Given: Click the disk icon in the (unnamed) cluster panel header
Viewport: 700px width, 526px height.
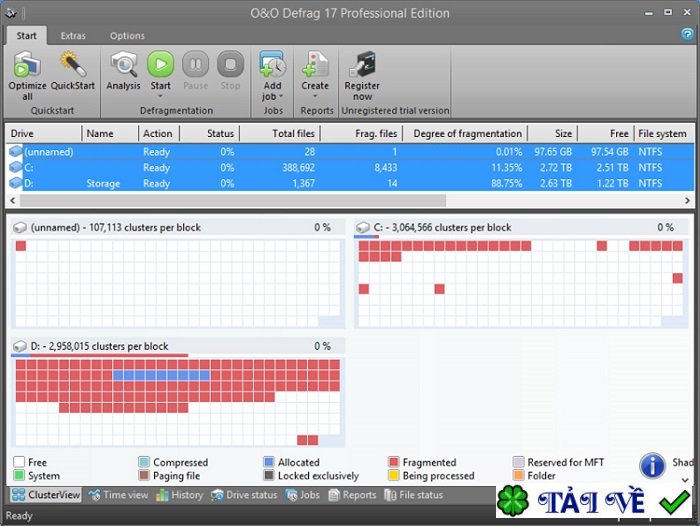Looking at the screenshot, I should click(x=20, y=228).
